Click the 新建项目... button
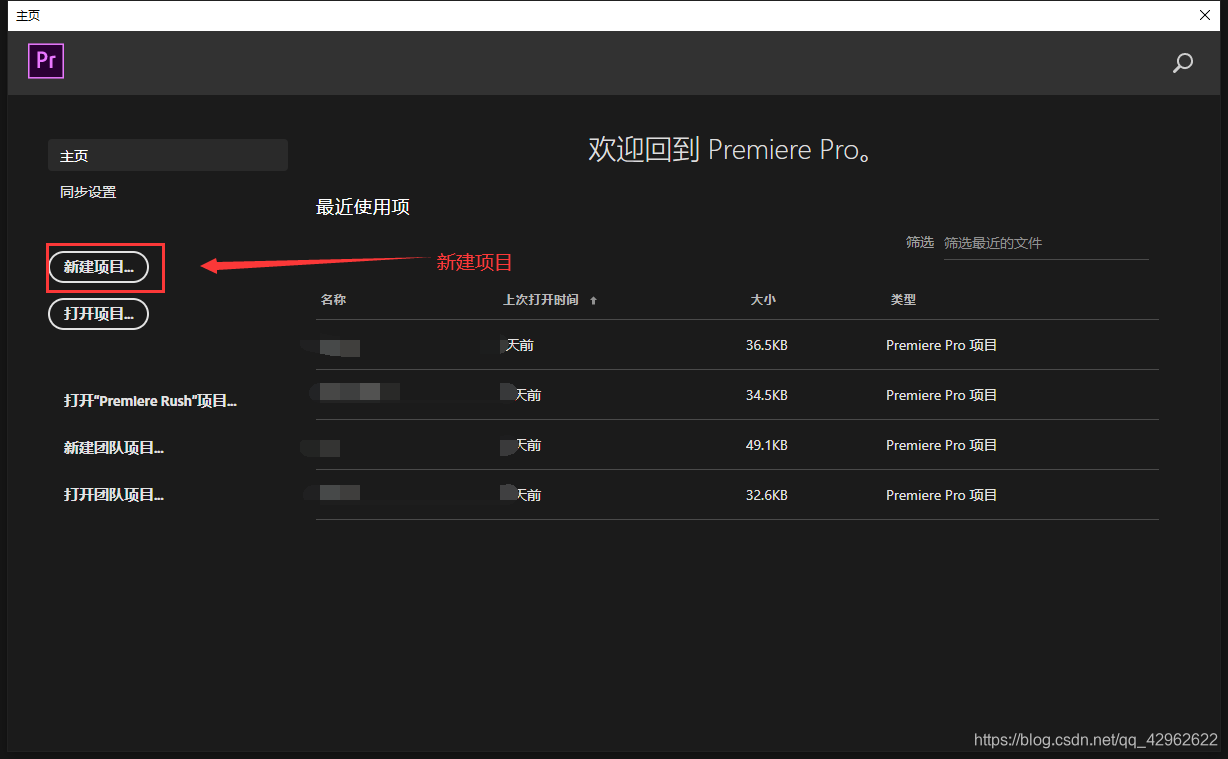 tap(99, 267)
